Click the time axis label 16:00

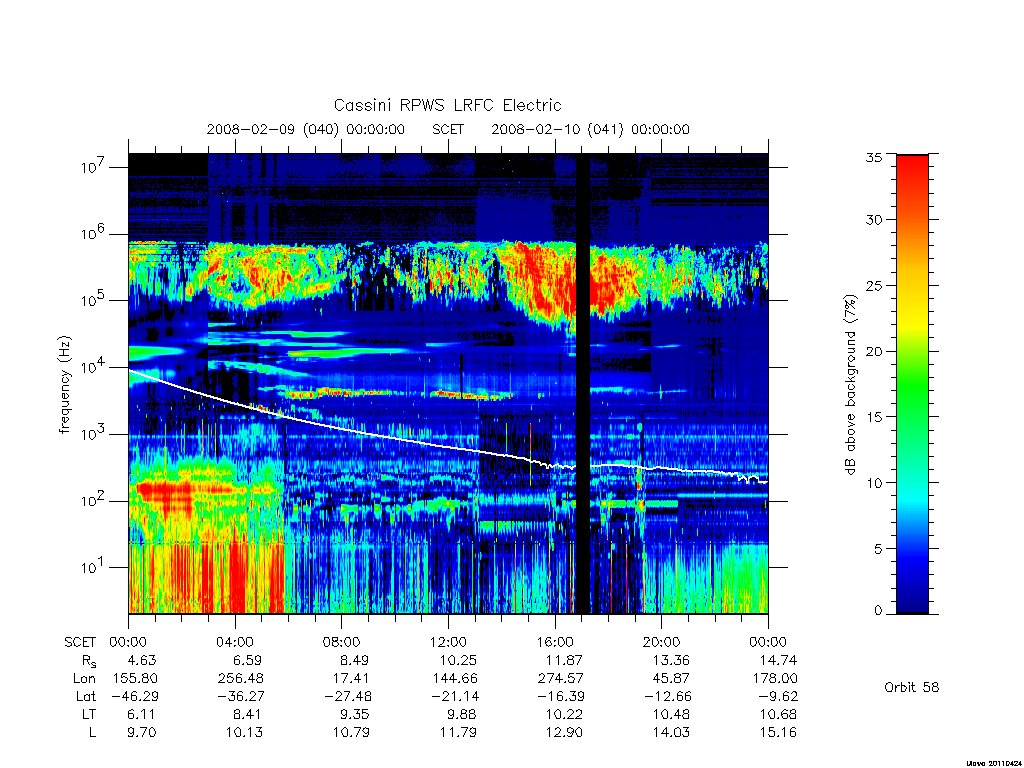554,642
